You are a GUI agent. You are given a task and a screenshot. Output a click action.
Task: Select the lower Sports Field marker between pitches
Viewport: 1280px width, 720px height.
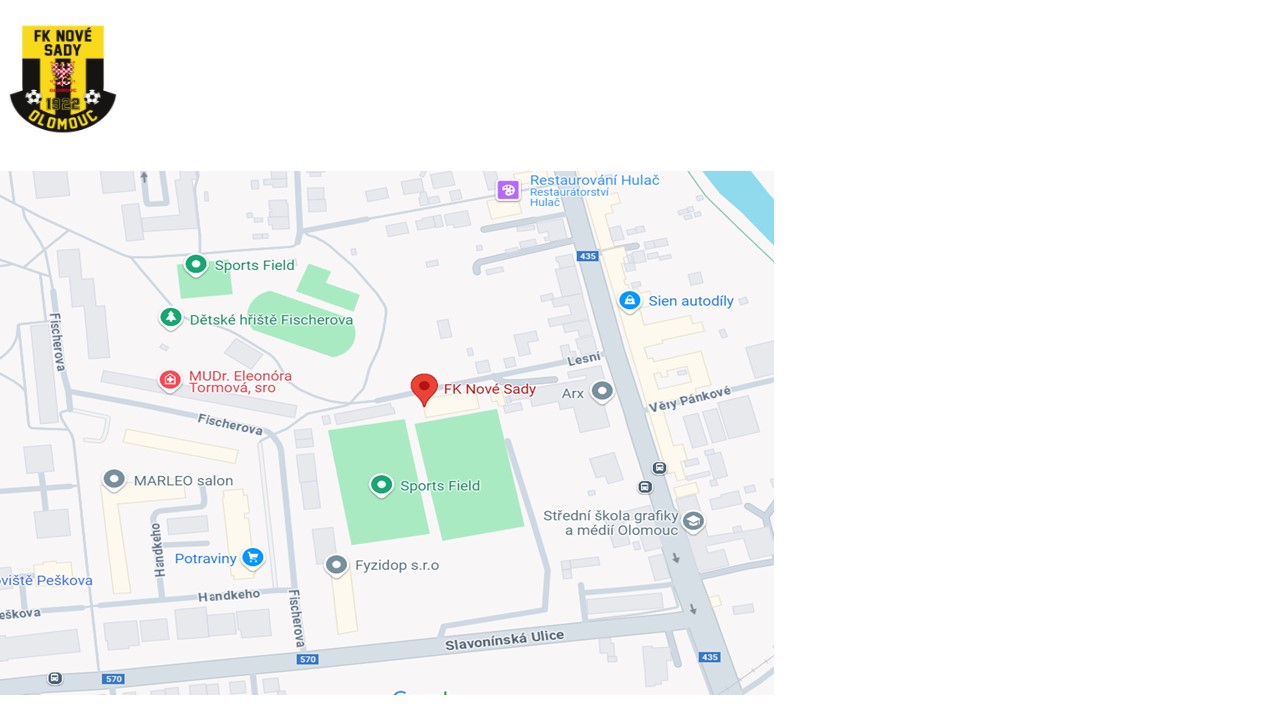(x=381, y=486)
